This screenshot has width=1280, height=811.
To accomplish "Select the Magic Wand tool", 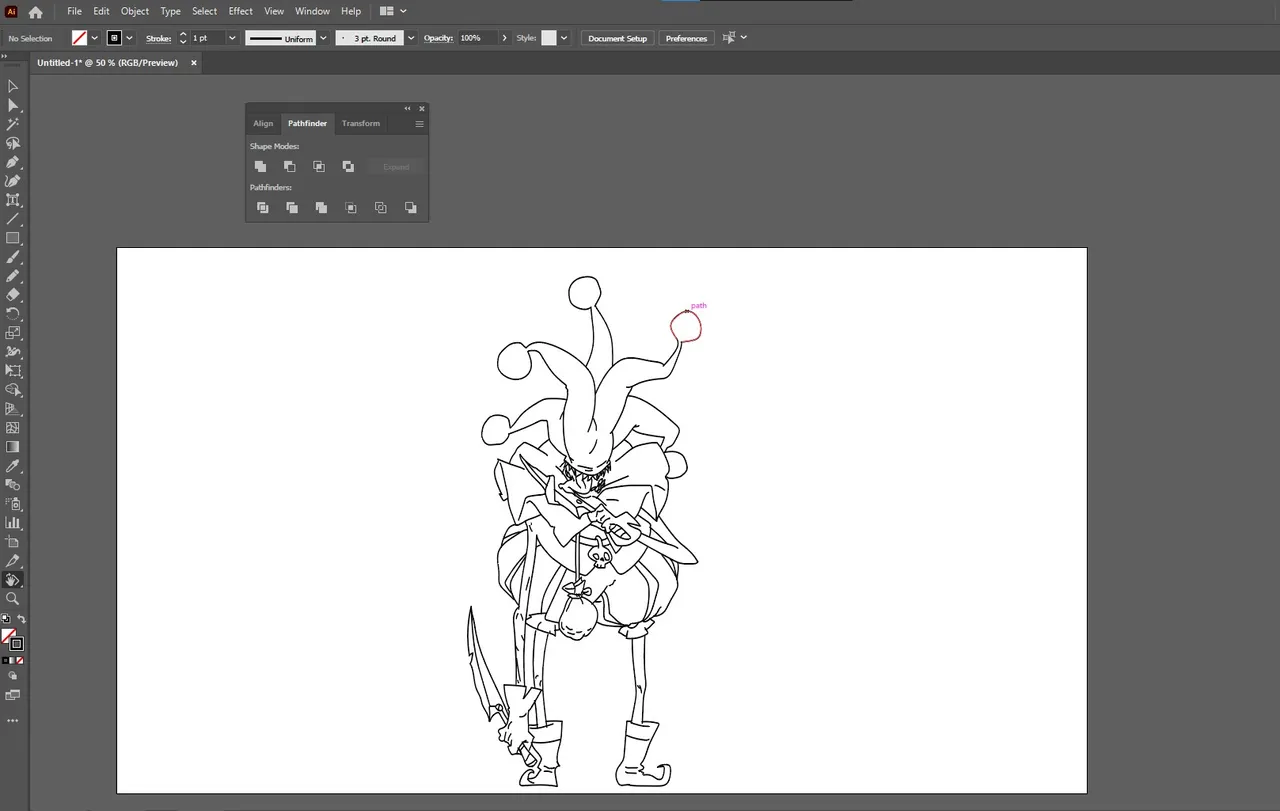I will (x=13, y=124).
